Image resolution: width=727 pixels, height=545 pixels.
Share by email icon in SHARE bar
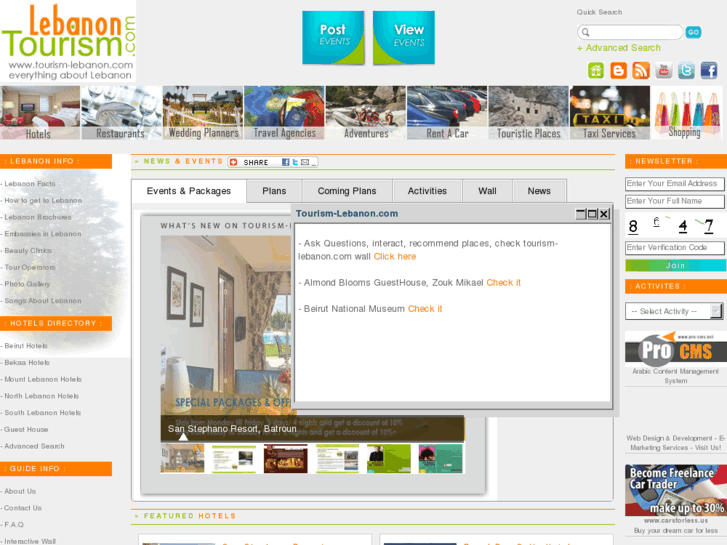point(305,162)
